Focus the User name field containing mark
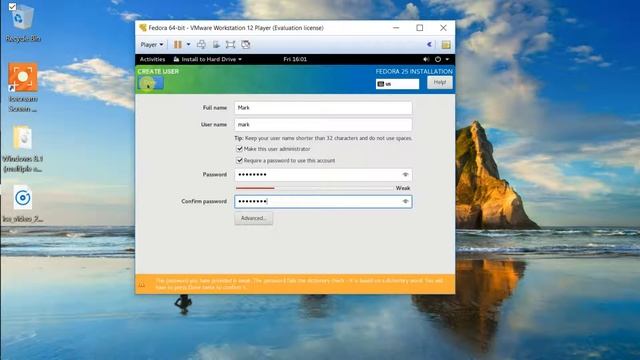640x360 pixels. [x=323, y=124]
